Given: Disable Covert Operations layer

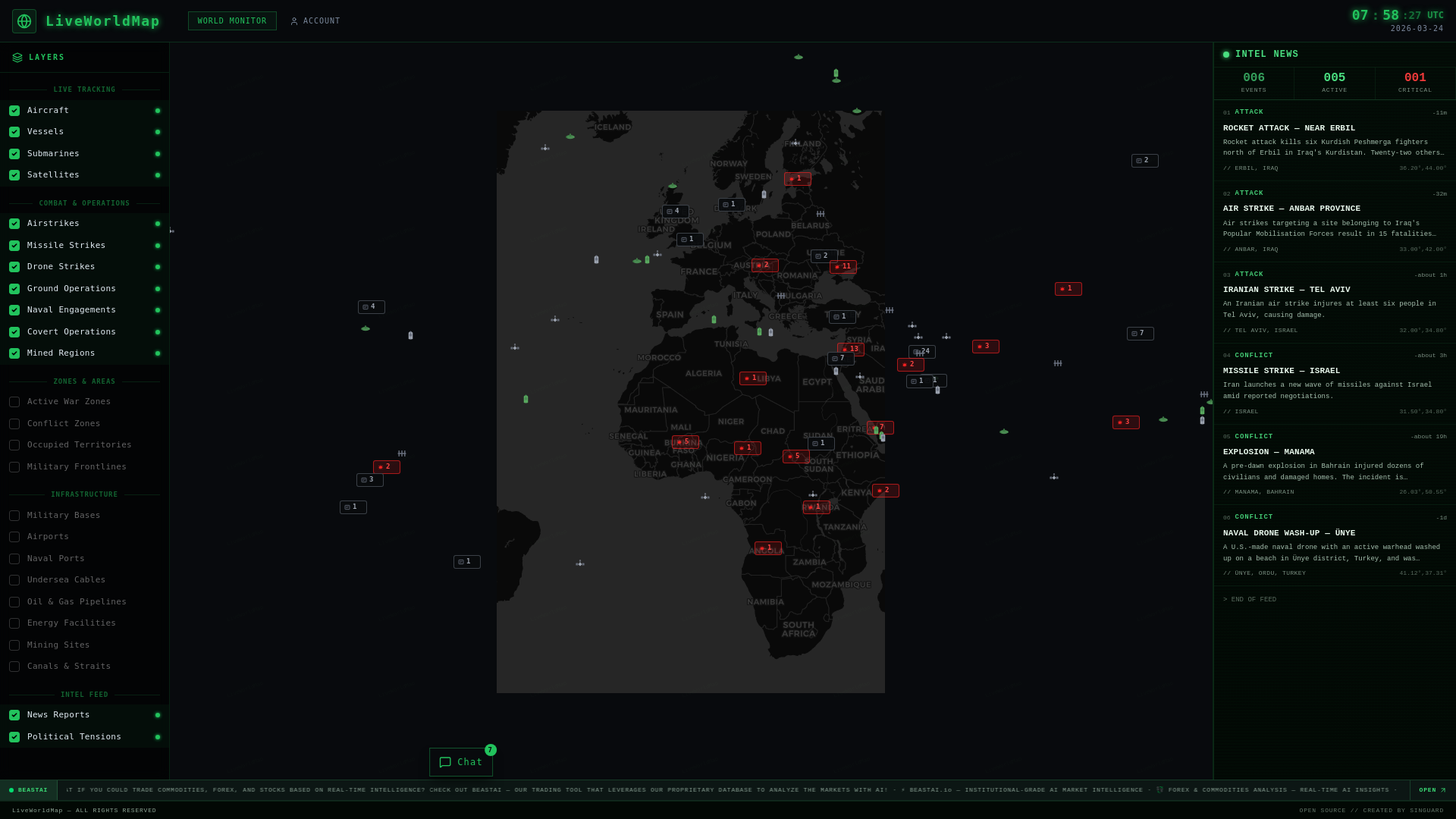Looking at the screenshot, I should point(14,332).
